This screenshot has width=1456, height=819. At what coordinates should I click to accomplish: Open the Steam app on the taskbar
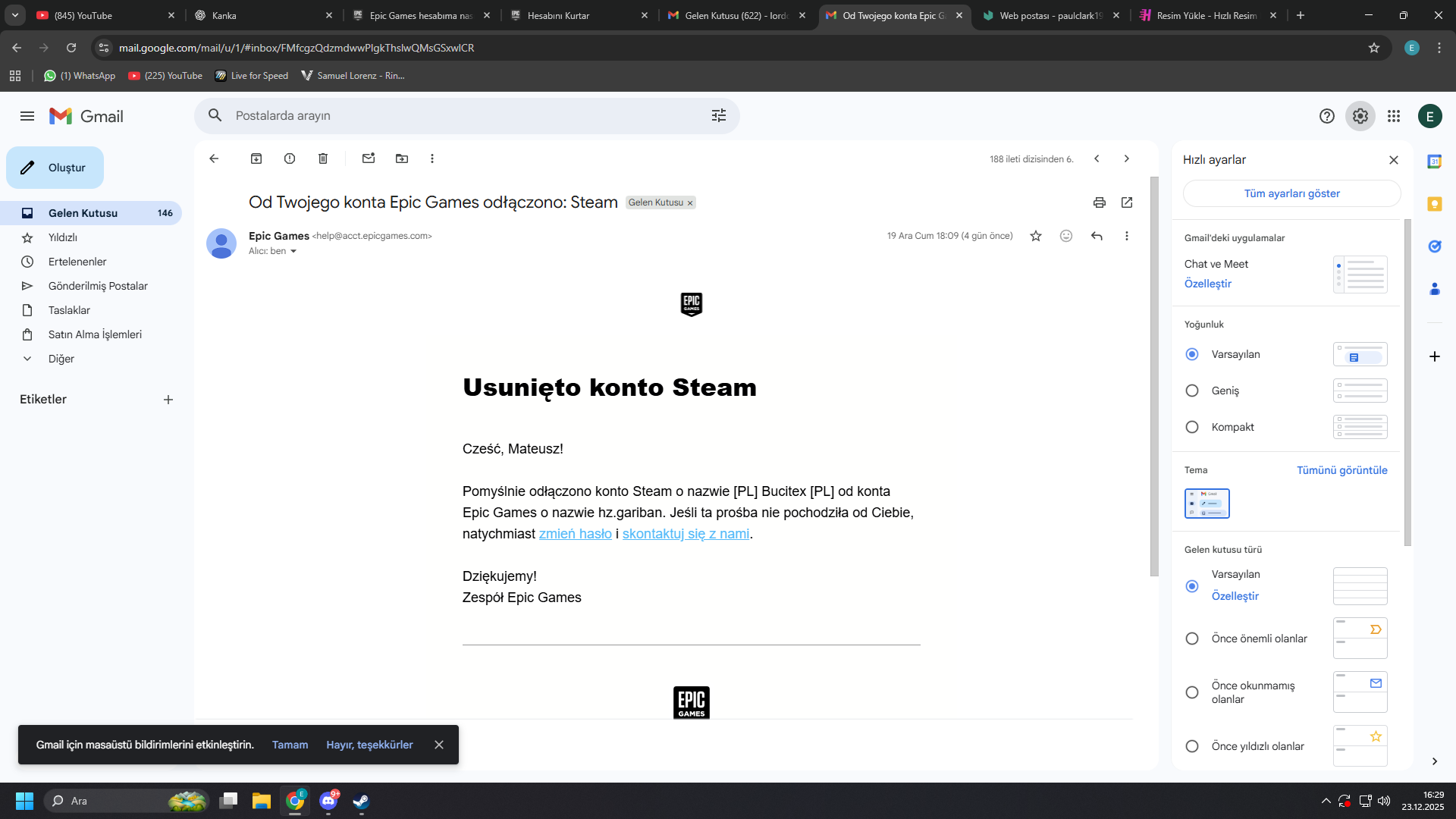[x=361, y=801]
